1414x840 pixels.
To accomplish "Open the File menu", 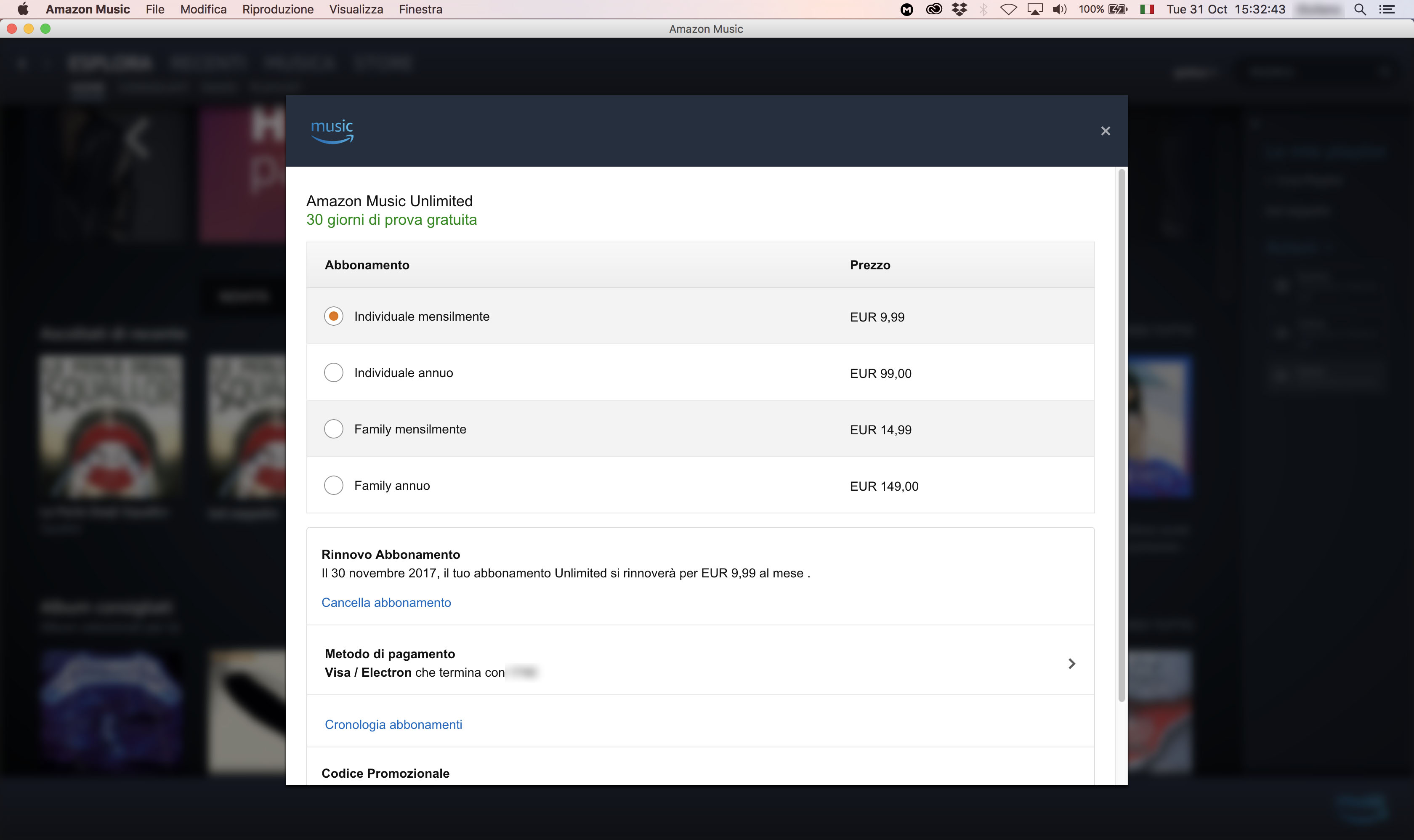I will tap(154, 9).
